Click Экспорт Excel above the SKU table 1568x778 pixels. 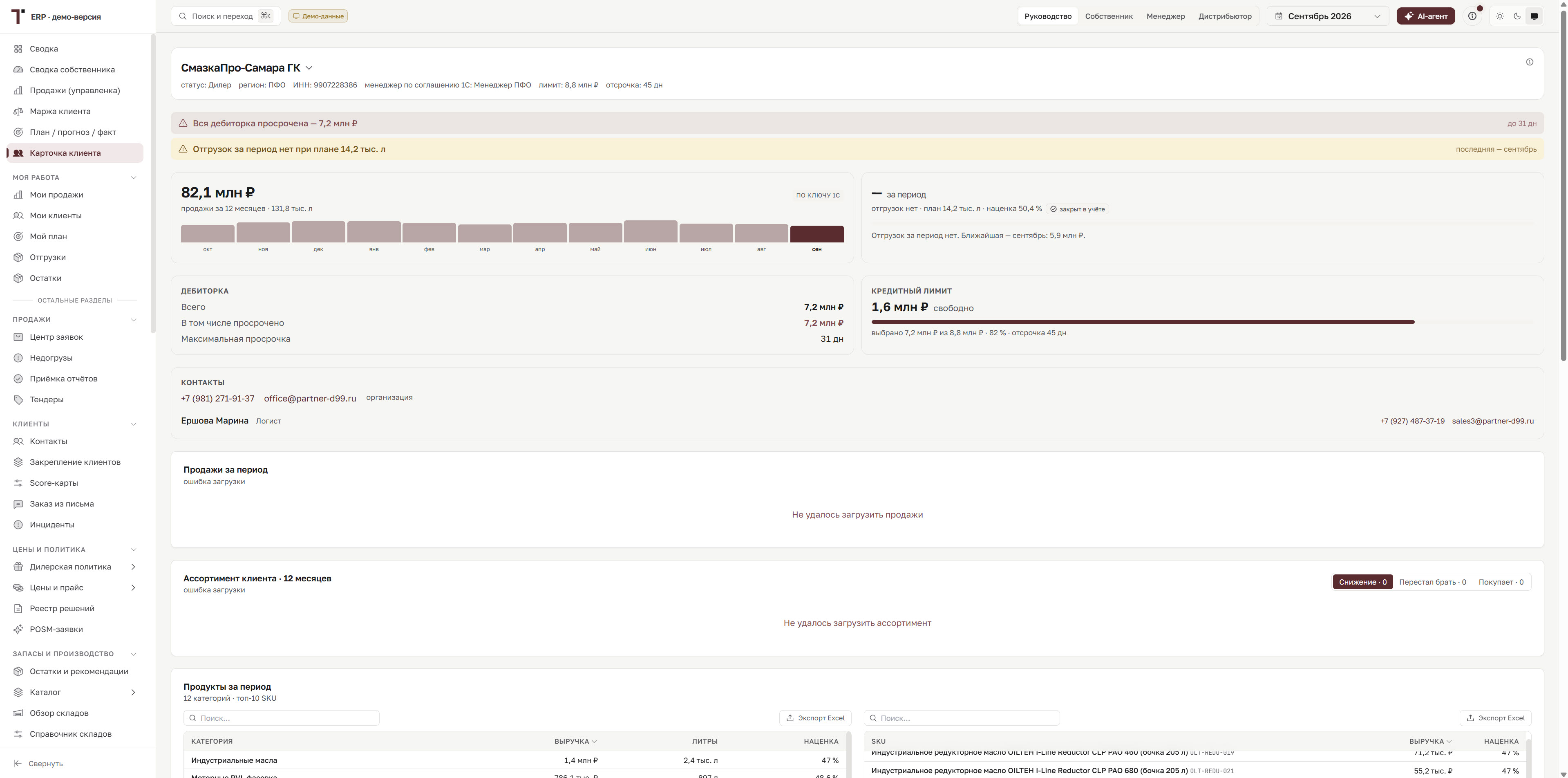(1495, 718)
